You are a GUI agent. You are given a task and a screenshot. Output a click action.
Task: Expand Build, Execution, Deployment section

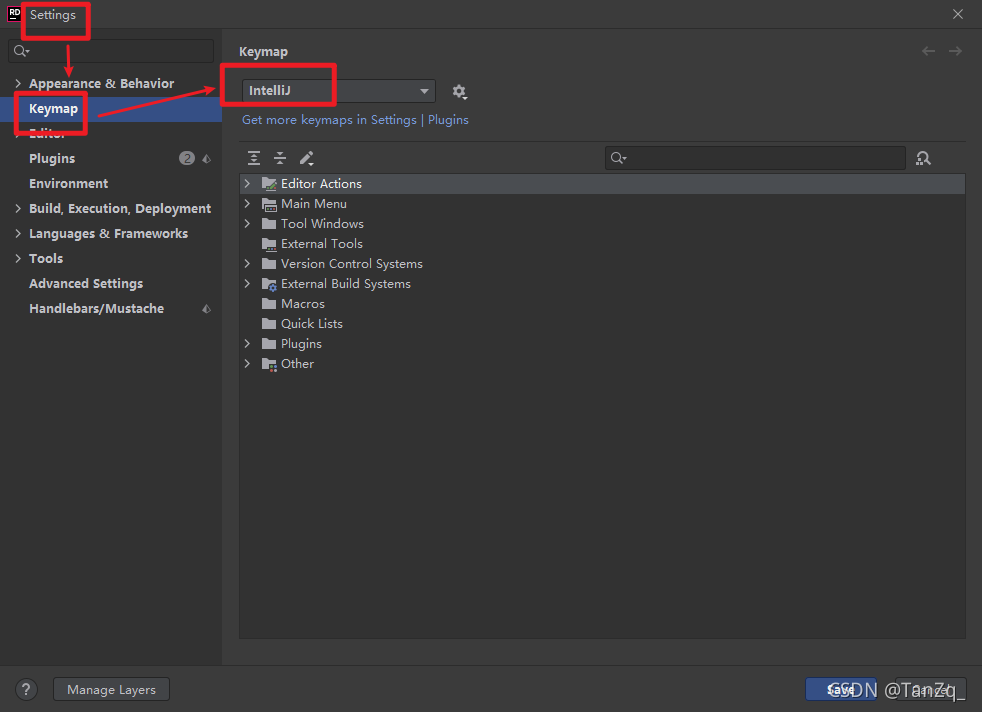(18, 209)
